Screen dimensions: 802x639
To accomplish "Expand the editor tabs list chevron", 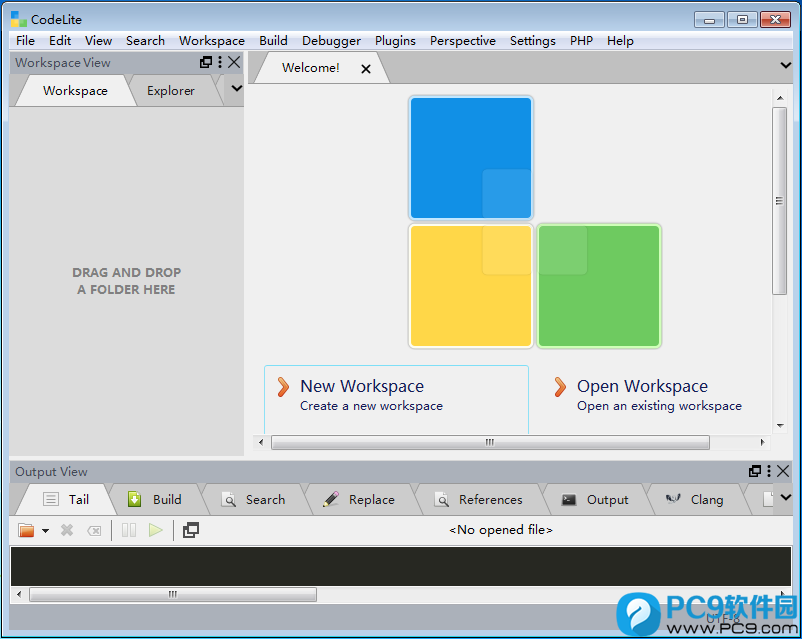I will pyautogui.click(x=786, y=65).
